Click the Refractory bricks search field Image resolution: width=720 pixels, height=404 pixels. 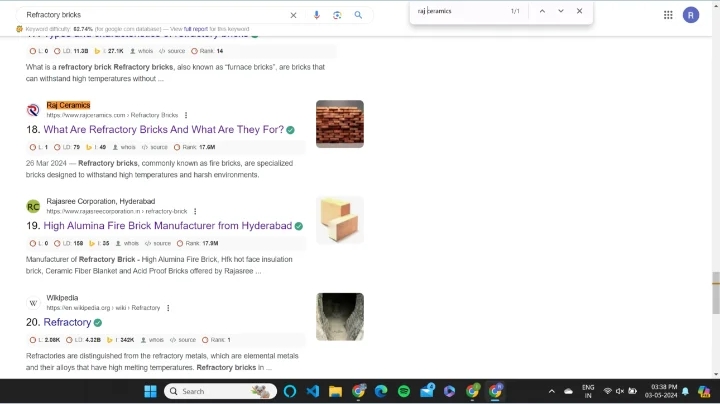[154, 15]
